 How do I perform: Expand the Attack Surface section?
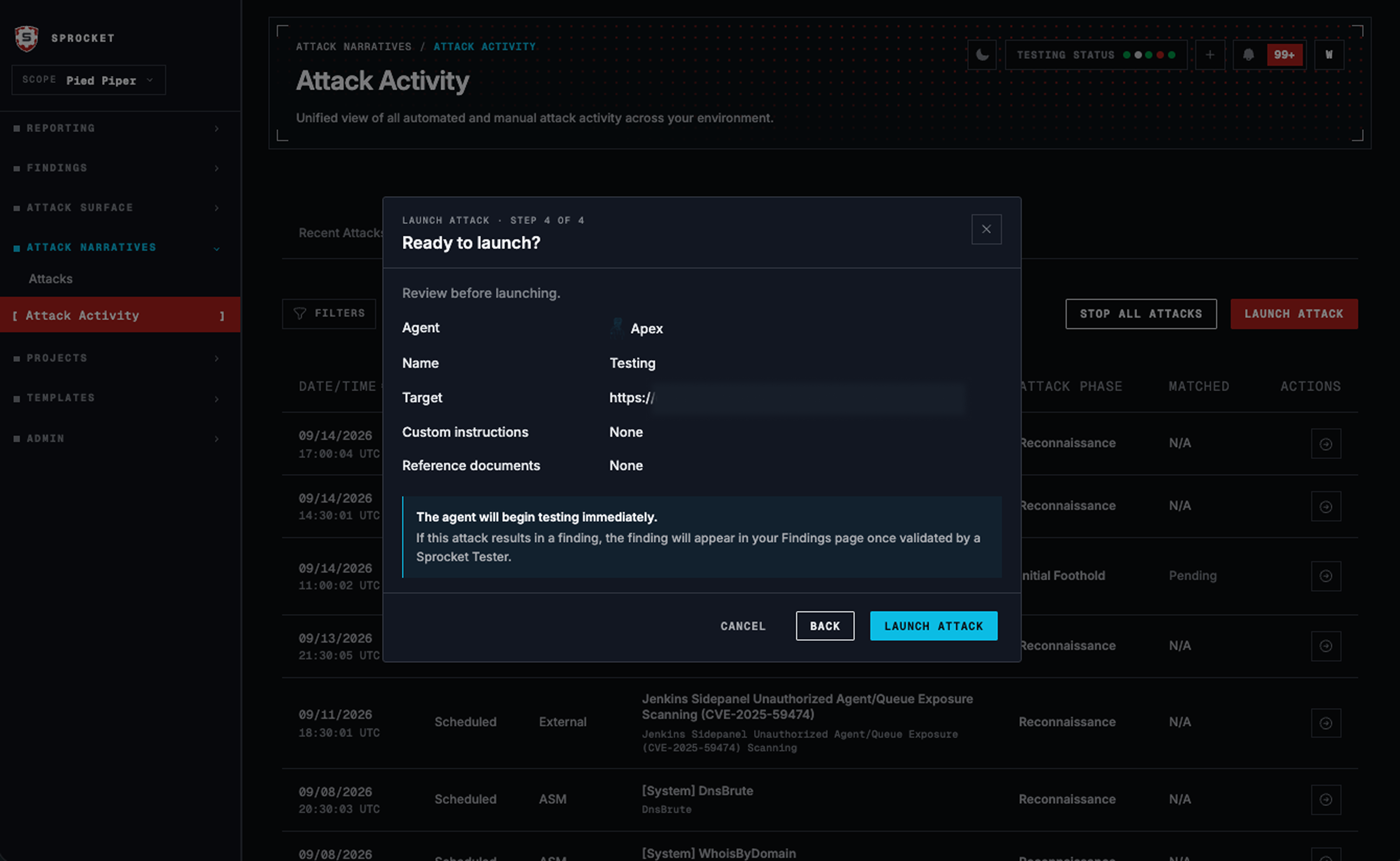tap(117, 208)
